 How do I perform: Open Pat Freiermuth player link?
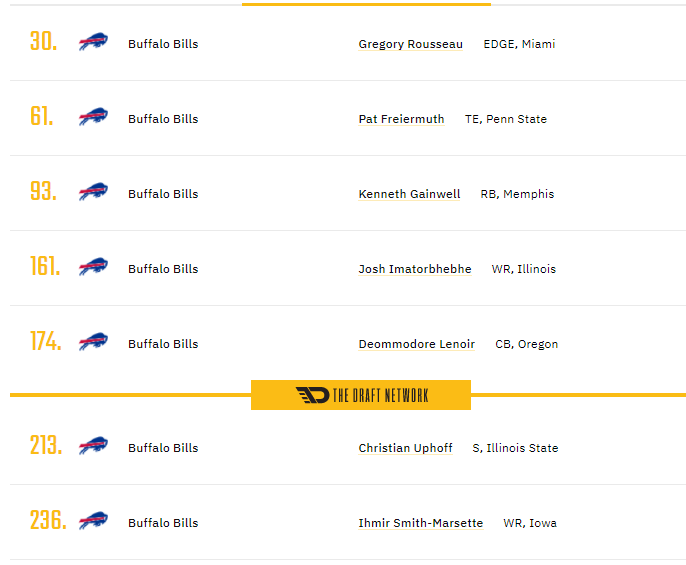(x=401, y=119)
